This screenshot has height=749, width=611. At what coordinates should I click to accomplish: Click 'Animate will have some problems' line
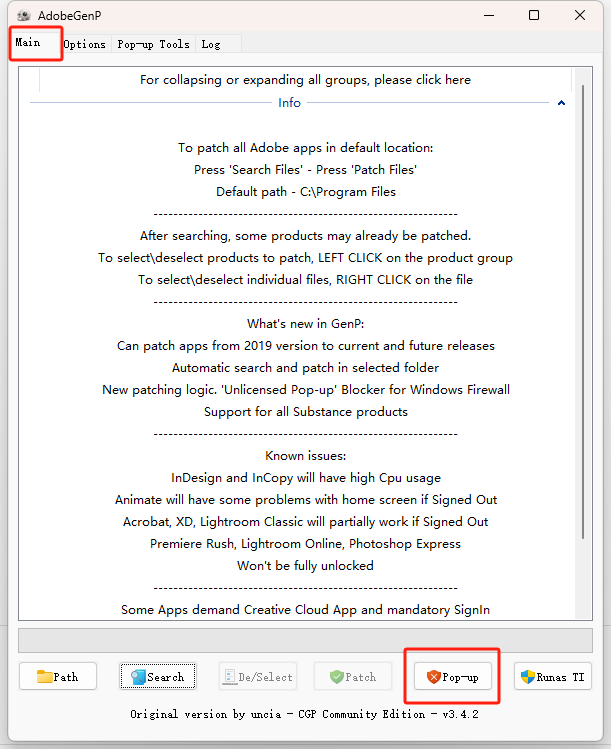(306, 500)
